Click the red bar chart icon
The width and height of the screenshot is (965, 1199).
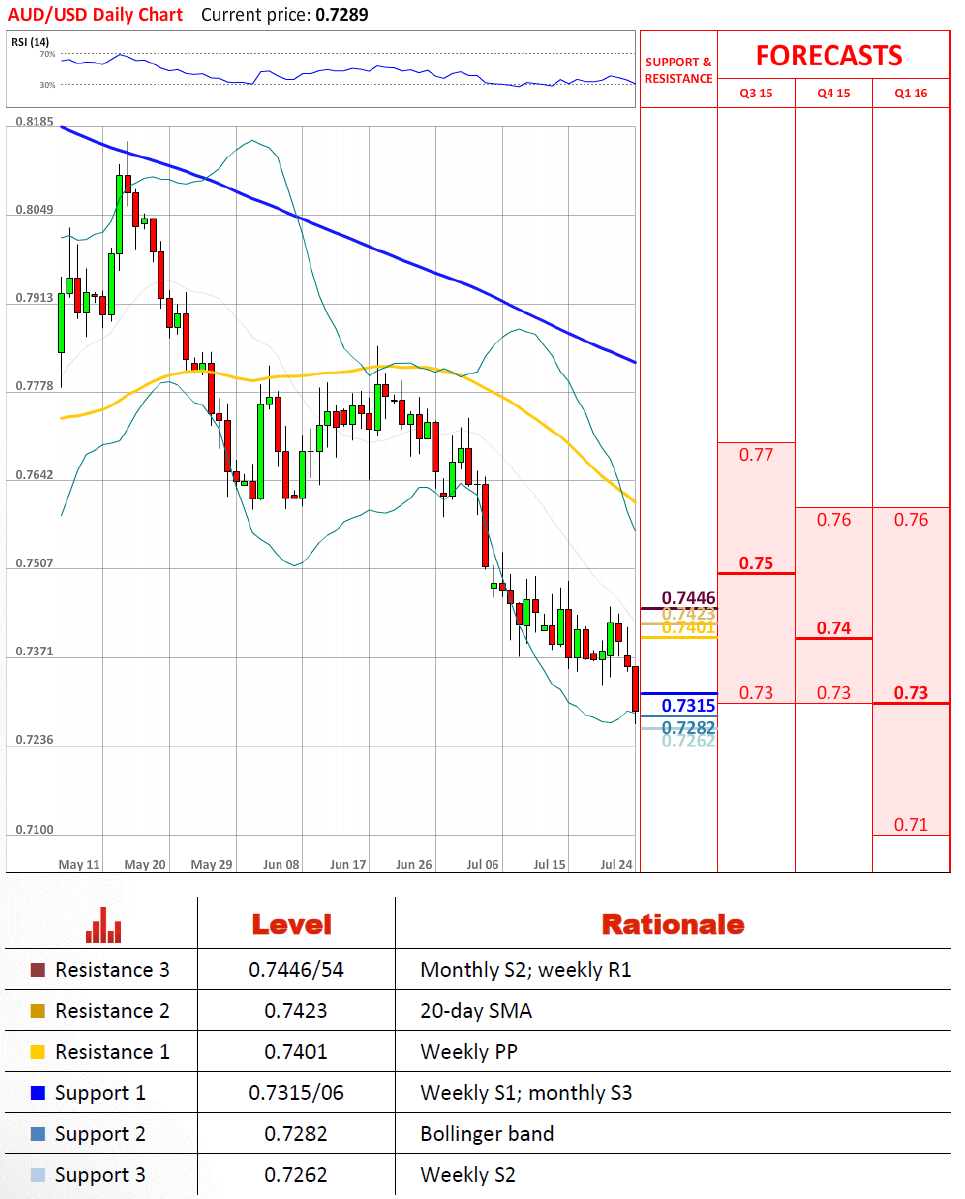click(x=103, y=925)
